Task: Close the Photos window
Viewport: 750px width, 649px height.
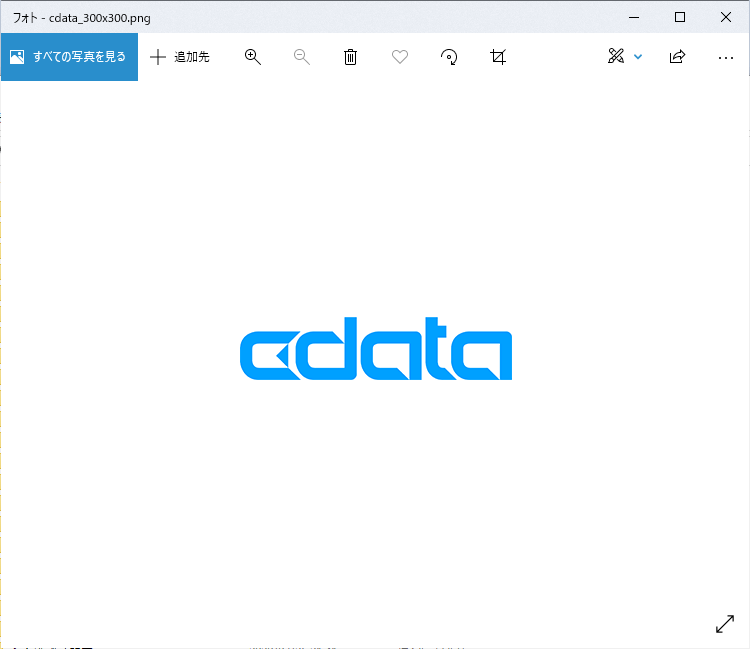Action: [x=726, y=17]
